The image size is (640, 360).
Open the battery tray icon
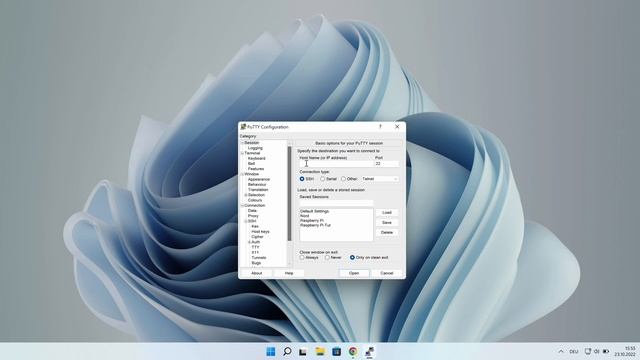point(606,351)
